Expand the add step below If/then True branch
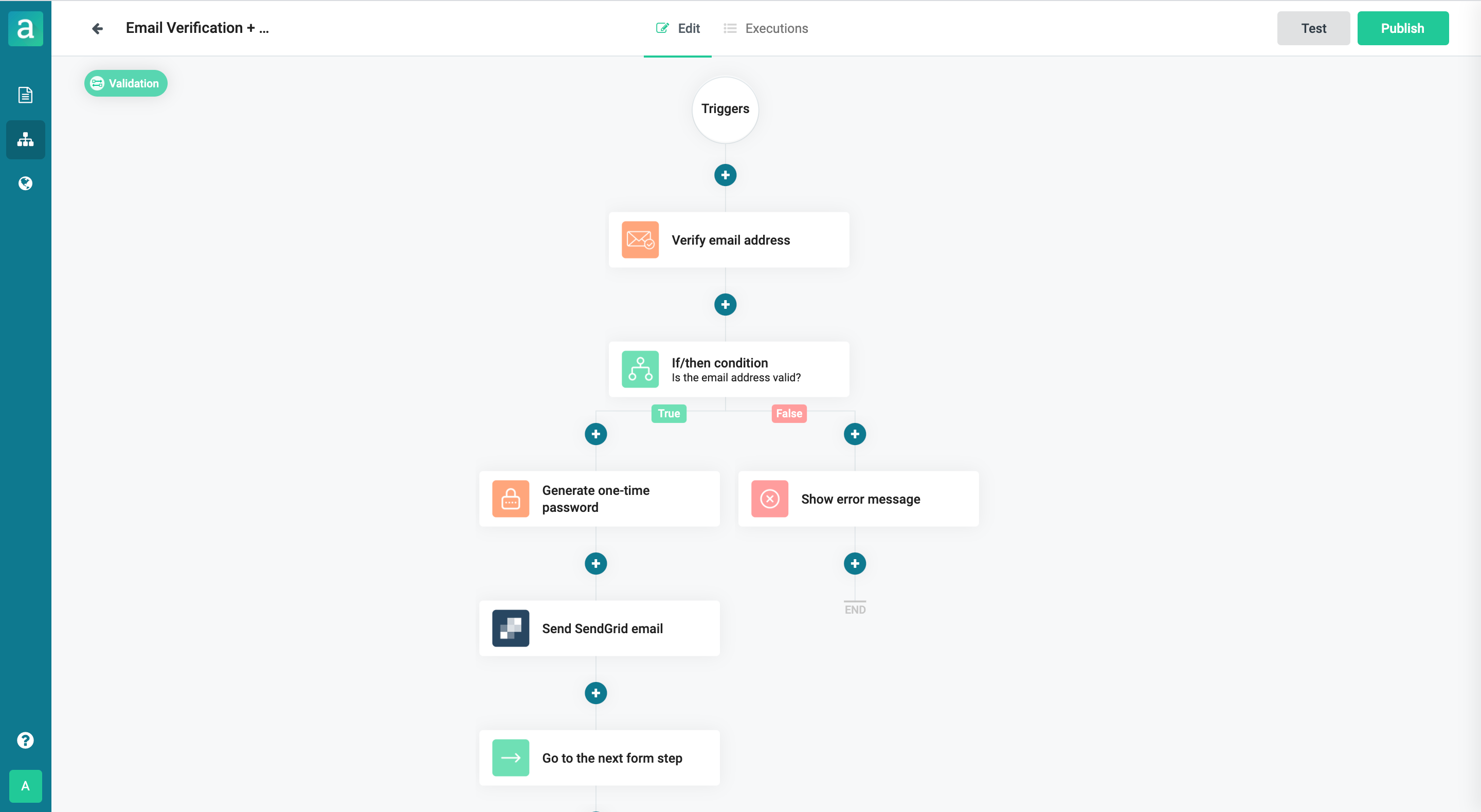This screenshot has height=812, width=1481. [596, 433]
